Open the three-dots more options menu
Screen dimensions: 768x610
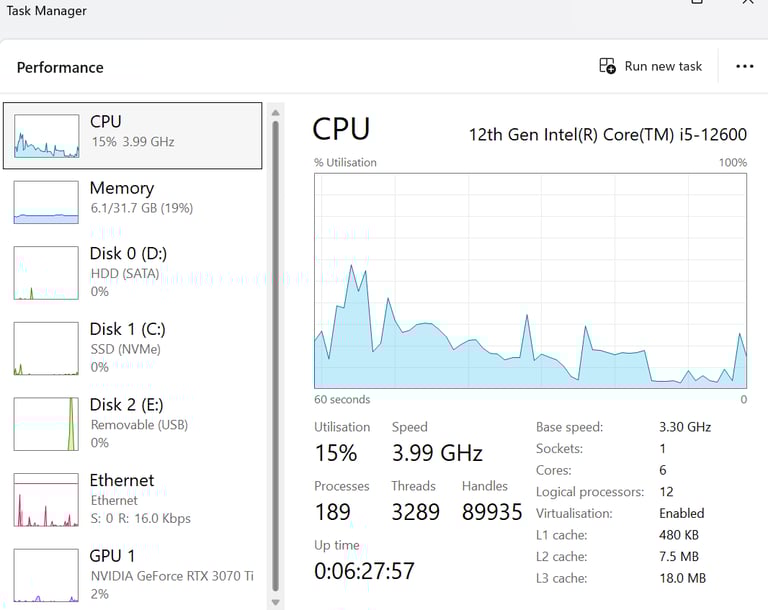[744, 66]
